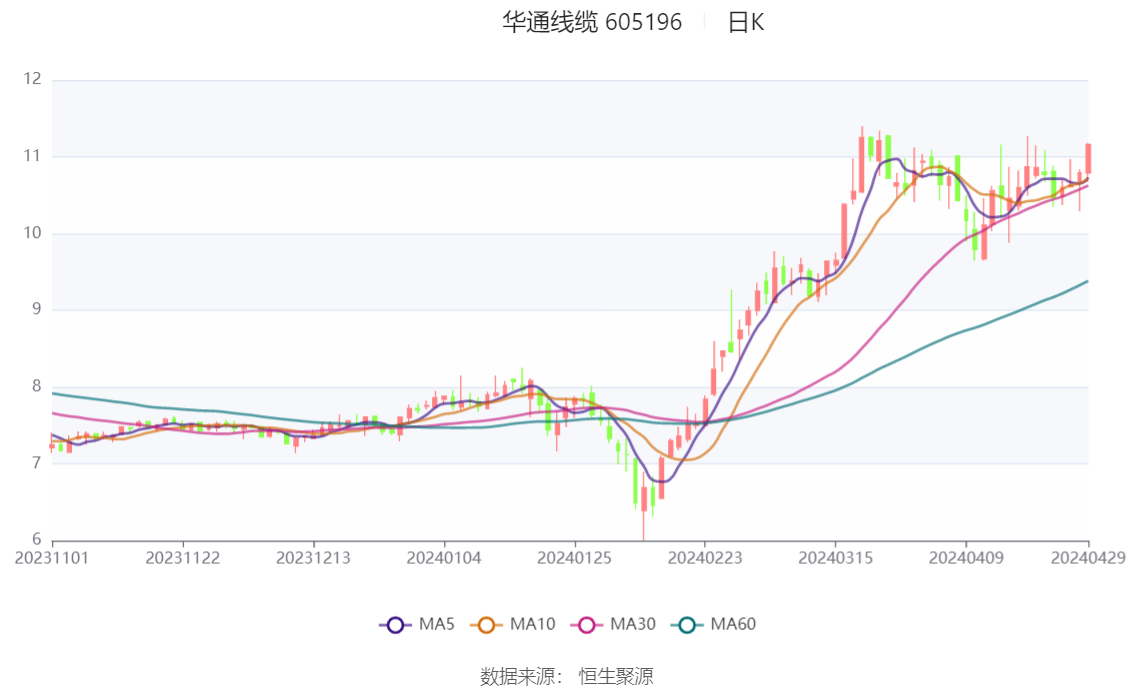Toggle the MA5 legend marker

point(395,625)
